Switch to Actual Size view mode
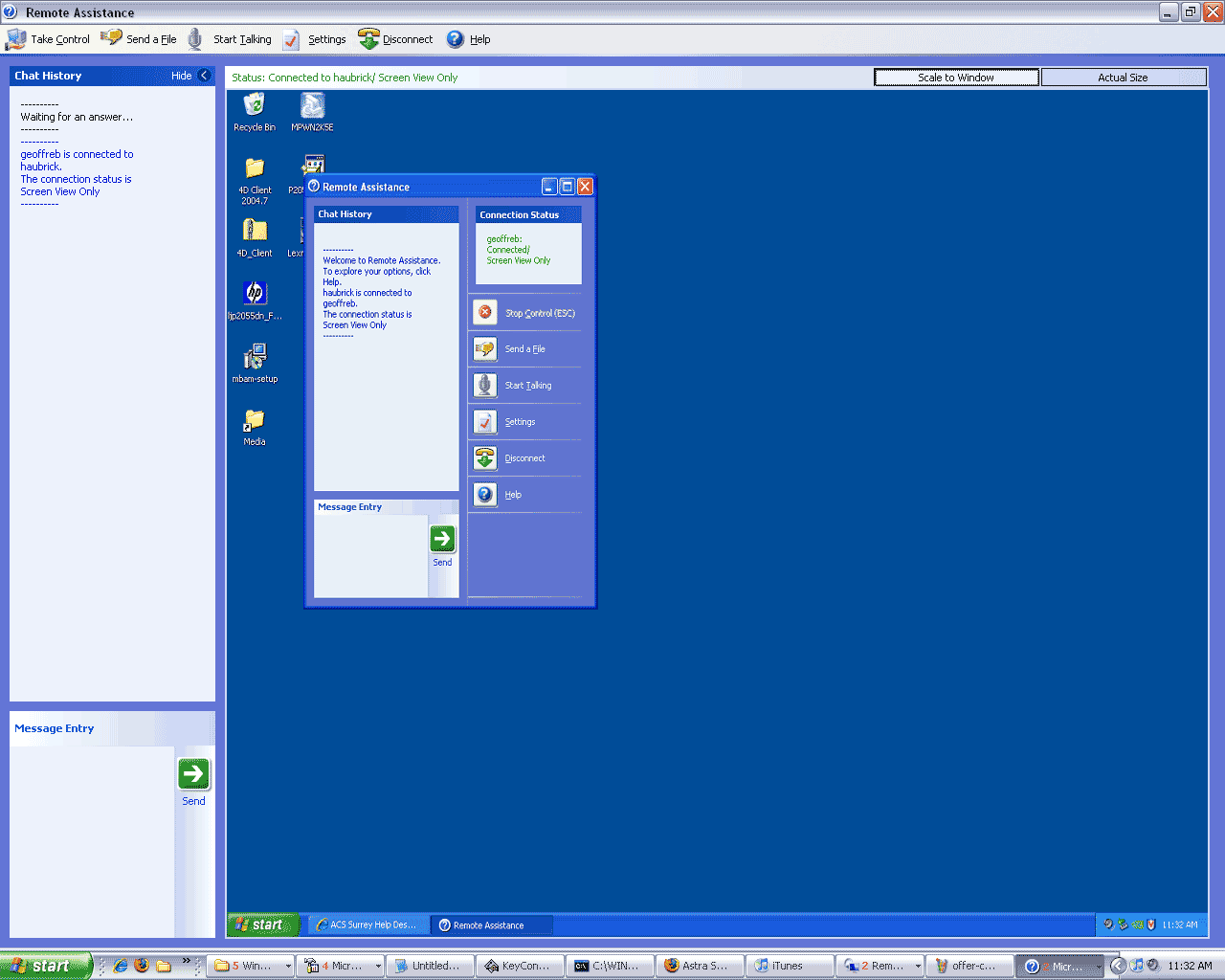The image size is (1225, 980). point(1123,78)
